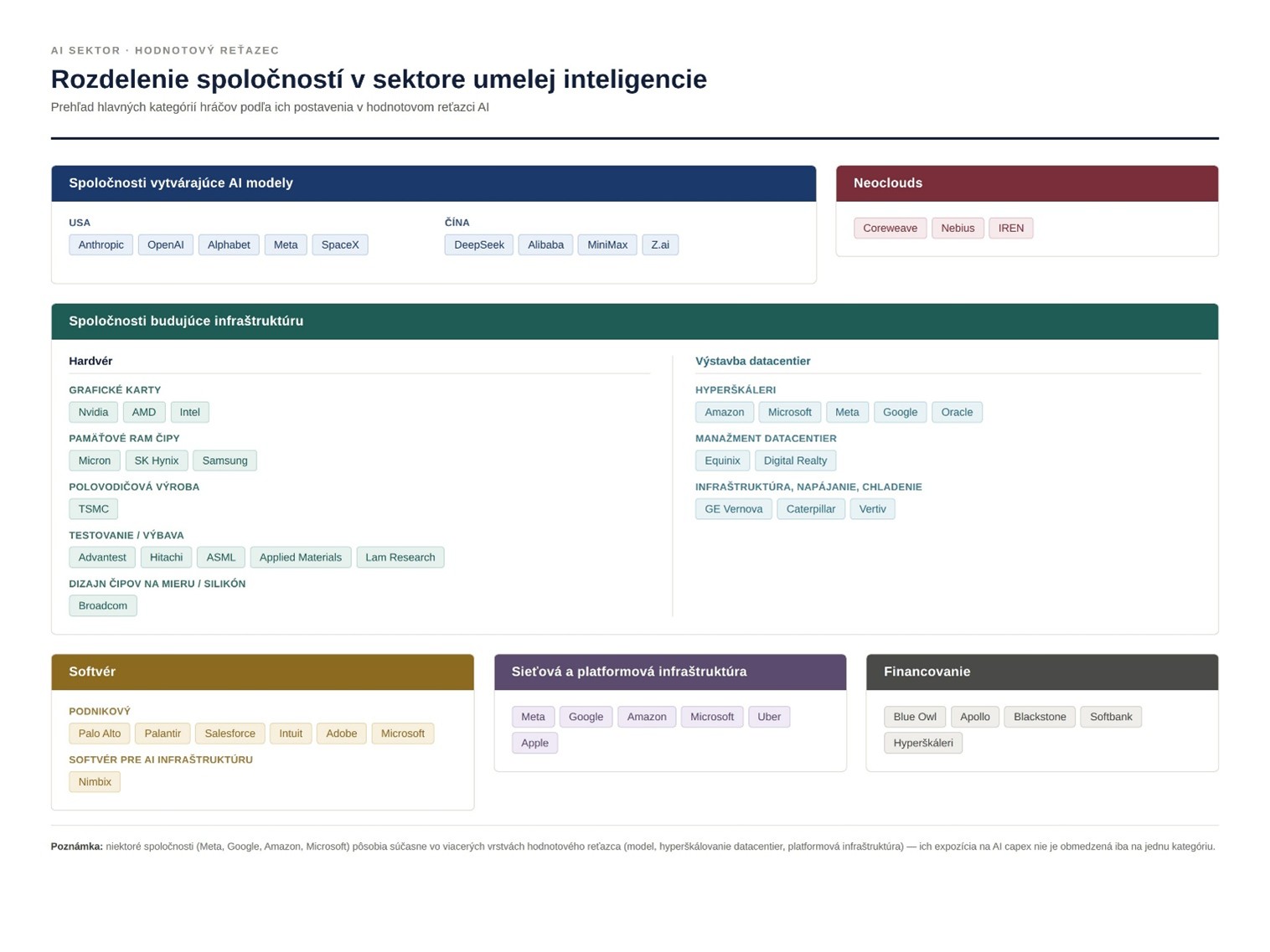The height and width of the screenshot is (952, 1270).
Task: Click the SK Hynix chip
Action: 157,461
